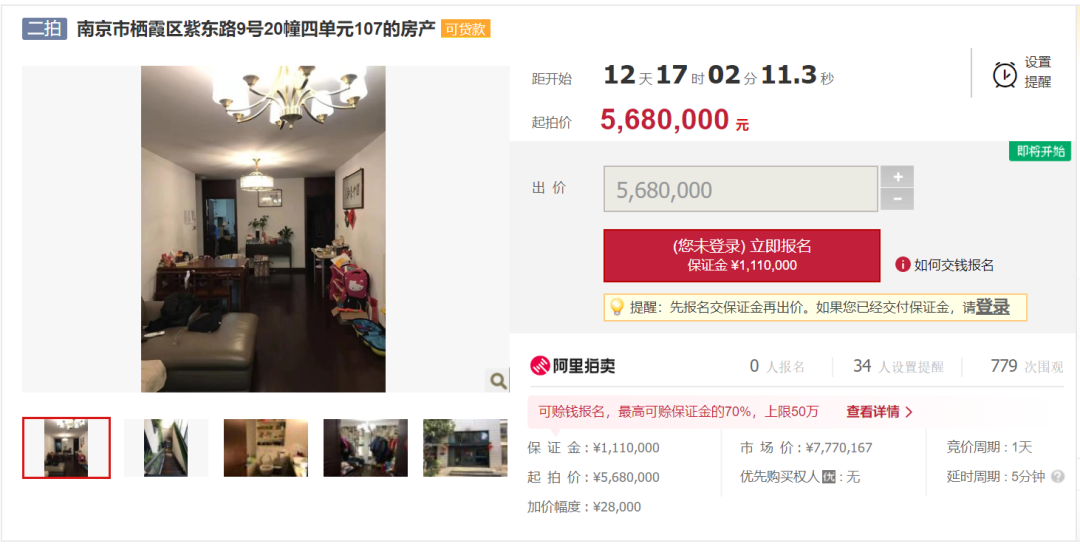Click the 阿里拍卖 logo

pyautogui.click(x=572, y=366)
